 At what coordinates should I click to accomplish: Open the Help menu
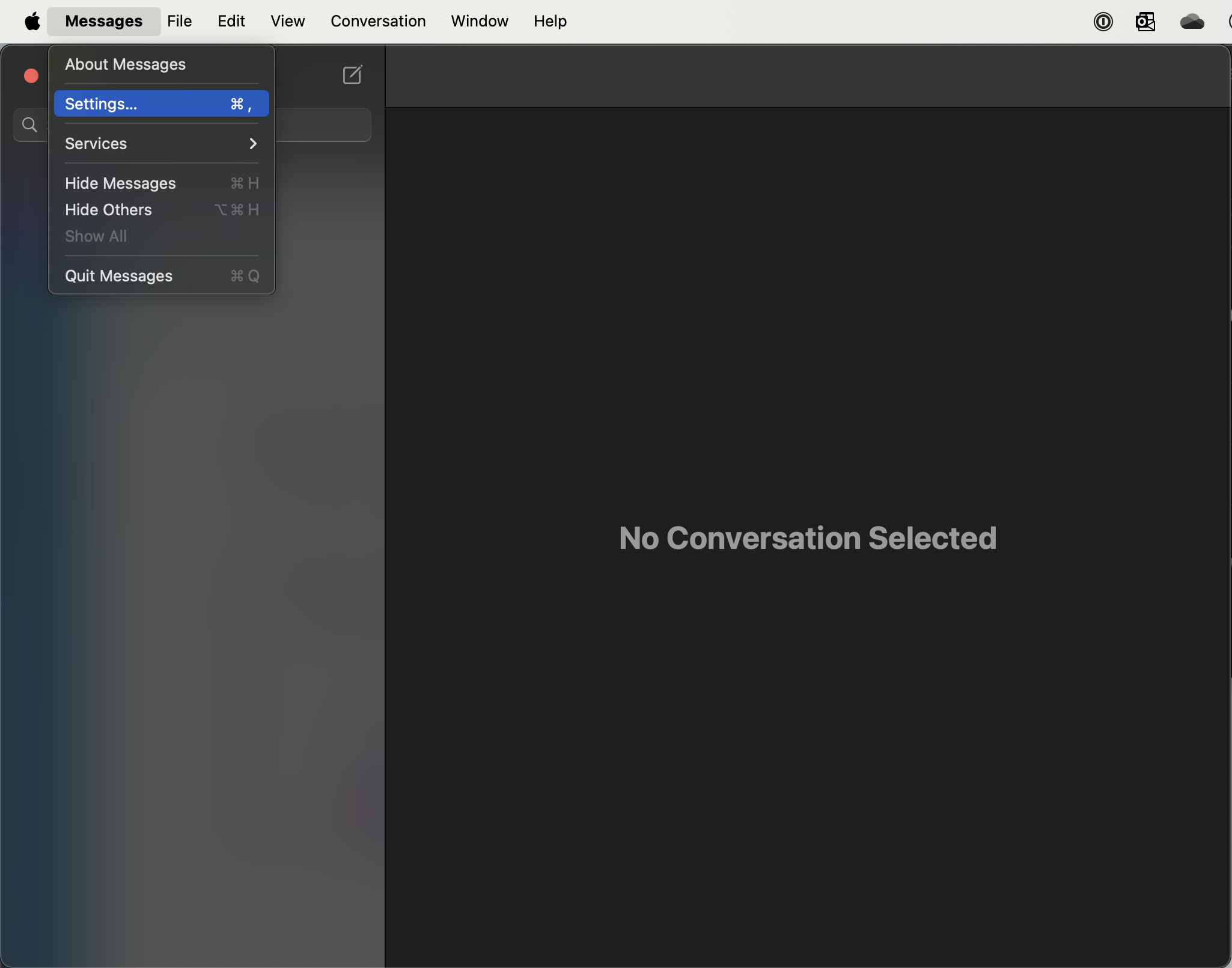tap(550, 21)
